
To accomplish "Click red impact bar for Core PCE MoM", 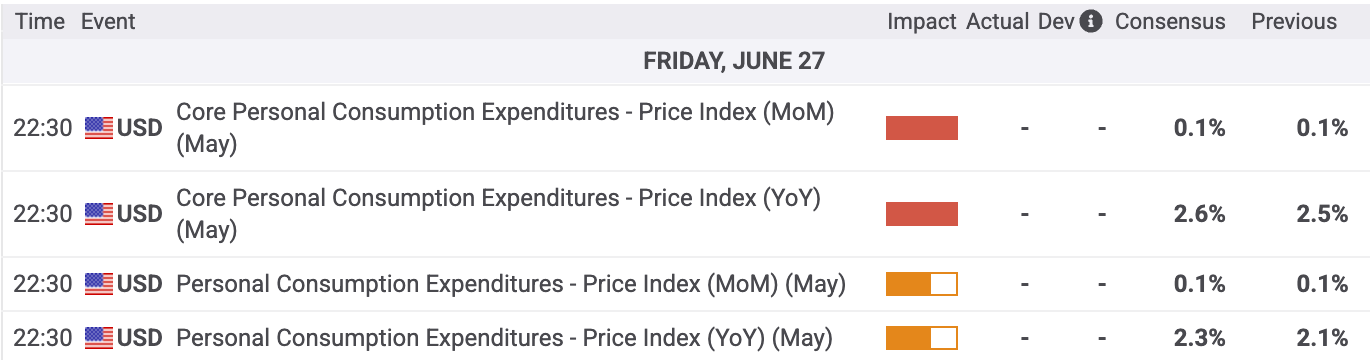I will point(922,128).
